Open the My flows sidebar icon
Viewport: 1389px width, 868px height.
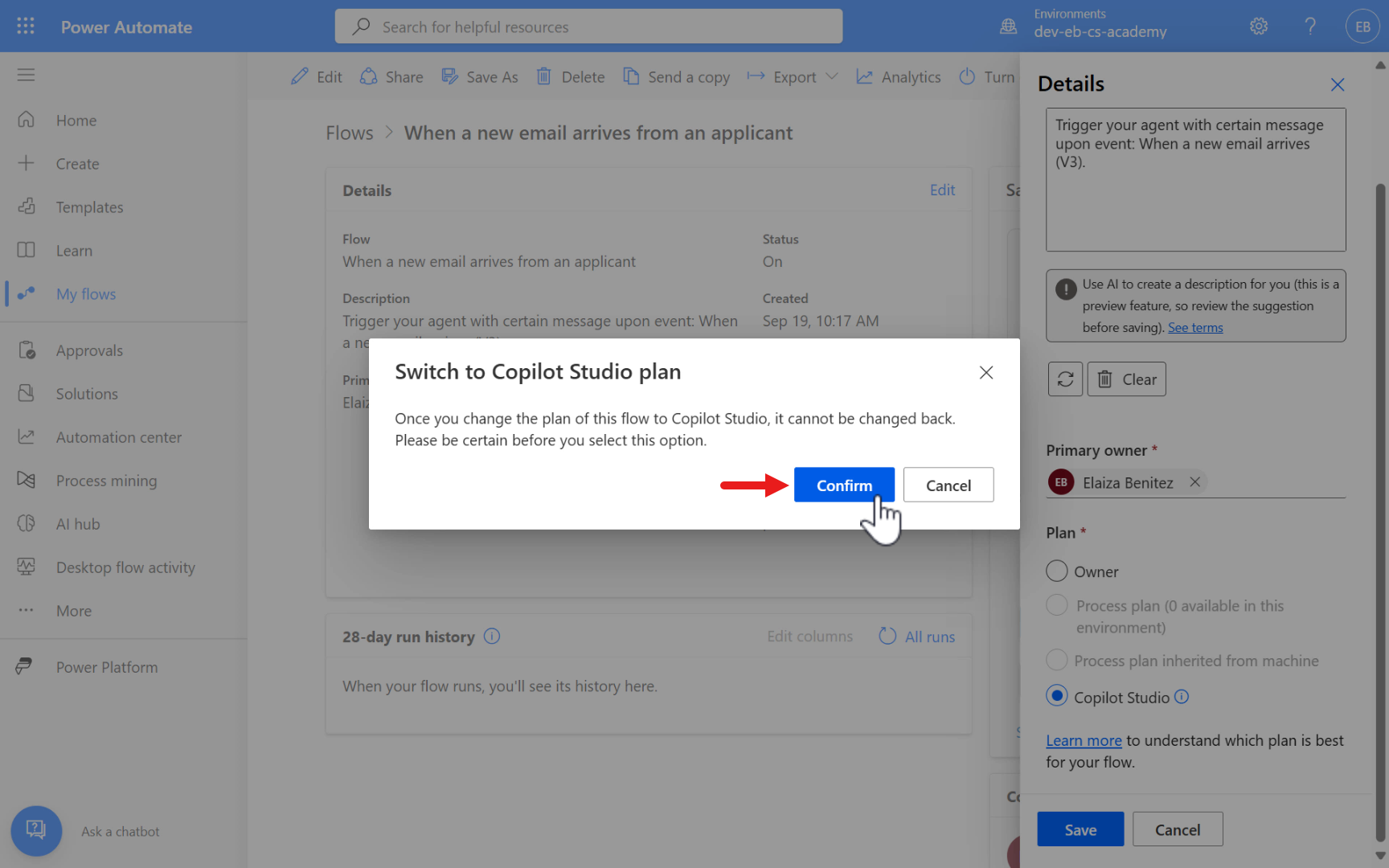pos(27,293)
